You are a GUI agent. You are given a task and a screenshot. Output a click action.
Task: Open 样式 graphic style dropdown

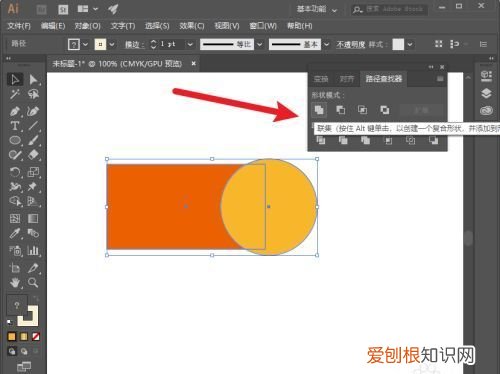pyautogui.click(x=410, y=44)
